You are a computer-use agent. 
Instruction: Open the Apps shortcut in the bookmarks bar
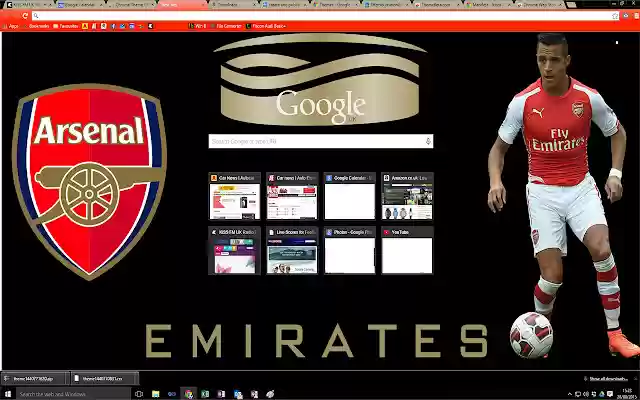coord(10,26)
